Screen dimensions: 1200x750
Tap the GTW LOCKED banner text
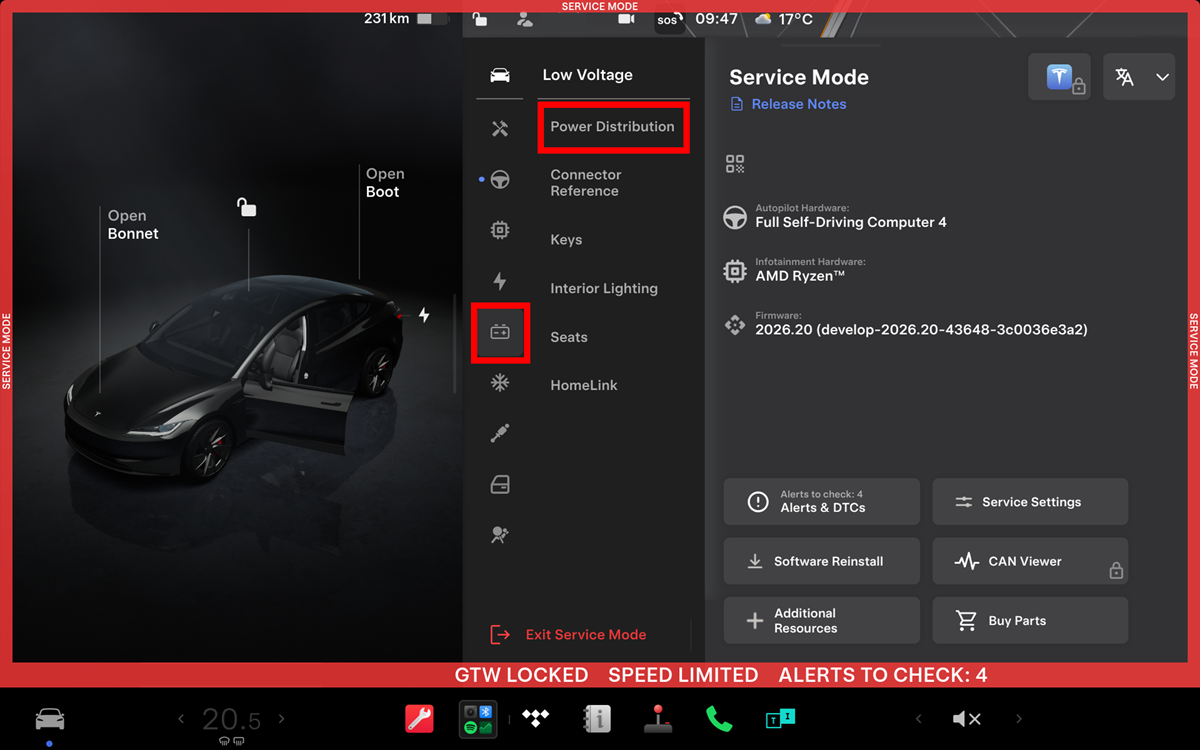pyautogui.click(x=521, y=675)
